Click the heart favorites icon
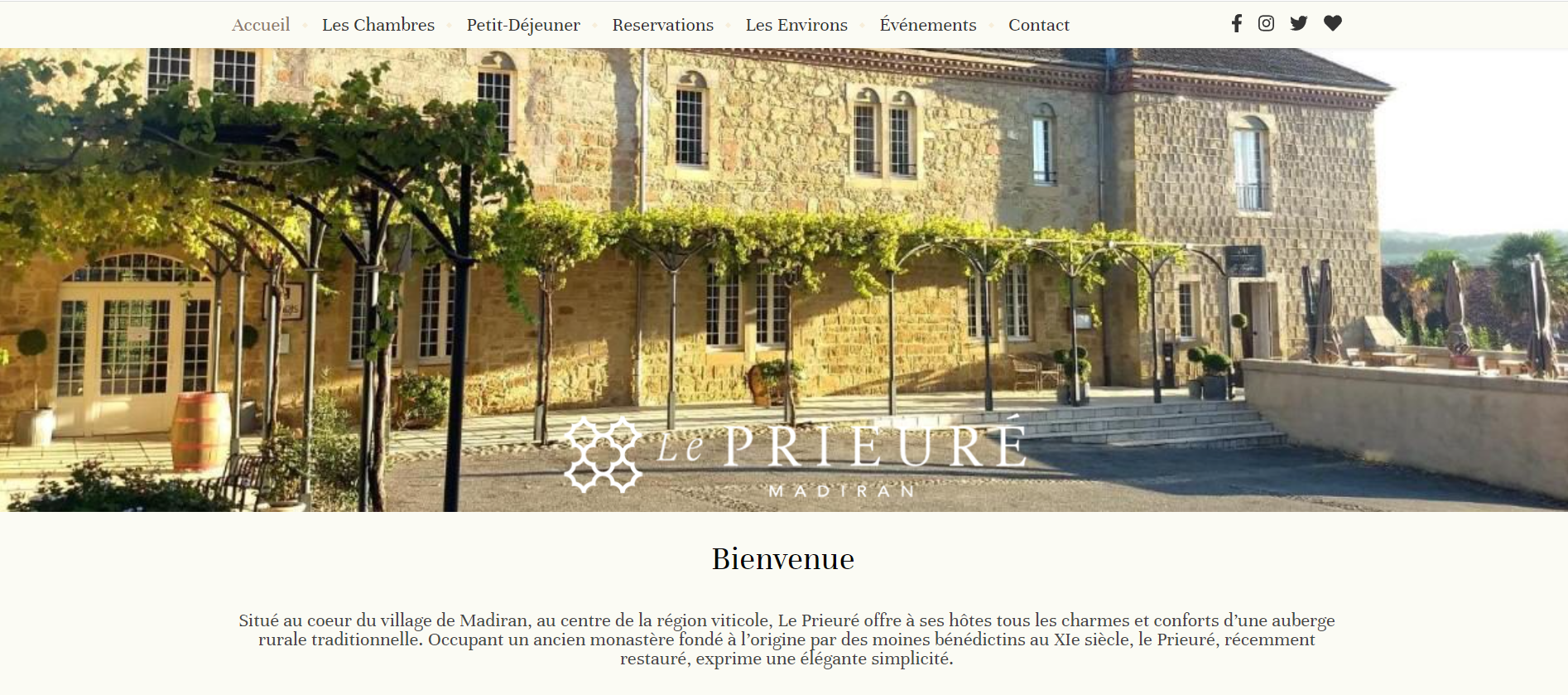1568x695 pixels. [1332, 23]
